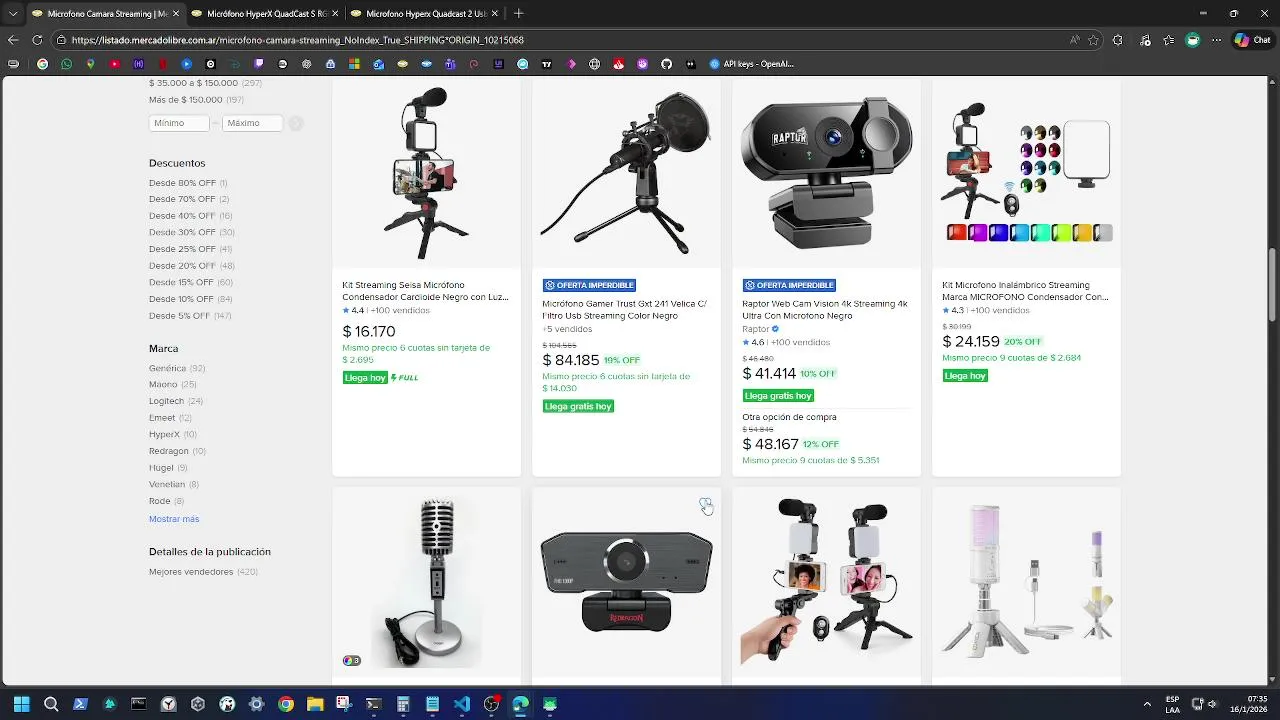
Task: Filter discounts Desde 80% OFF
Action: (188, 183)
